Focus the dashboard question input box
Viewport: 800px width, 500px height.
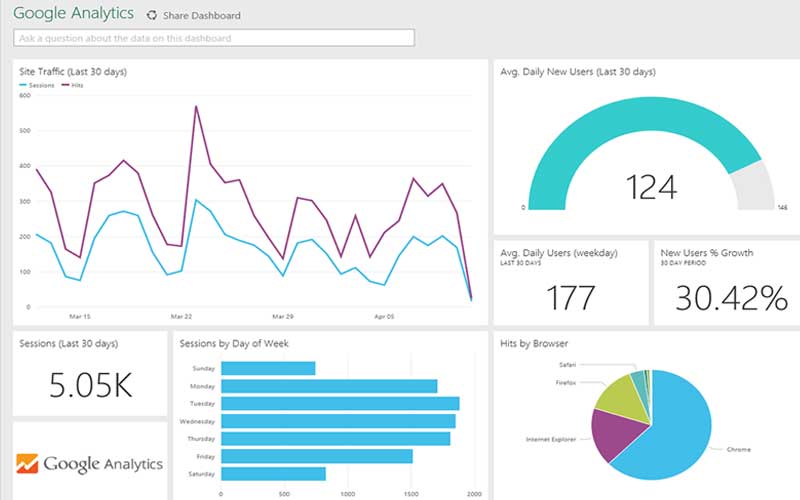coord(214,38)
